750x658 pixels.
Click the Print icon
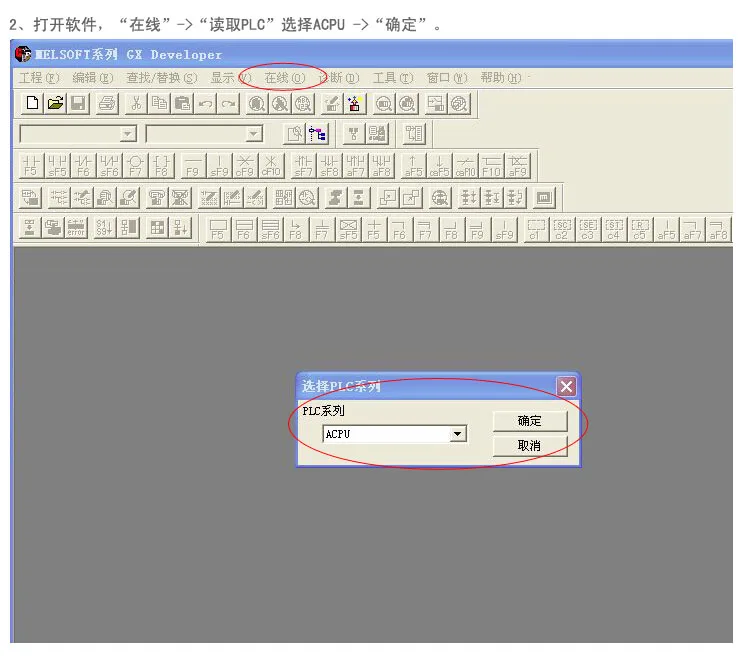[107, 103]
